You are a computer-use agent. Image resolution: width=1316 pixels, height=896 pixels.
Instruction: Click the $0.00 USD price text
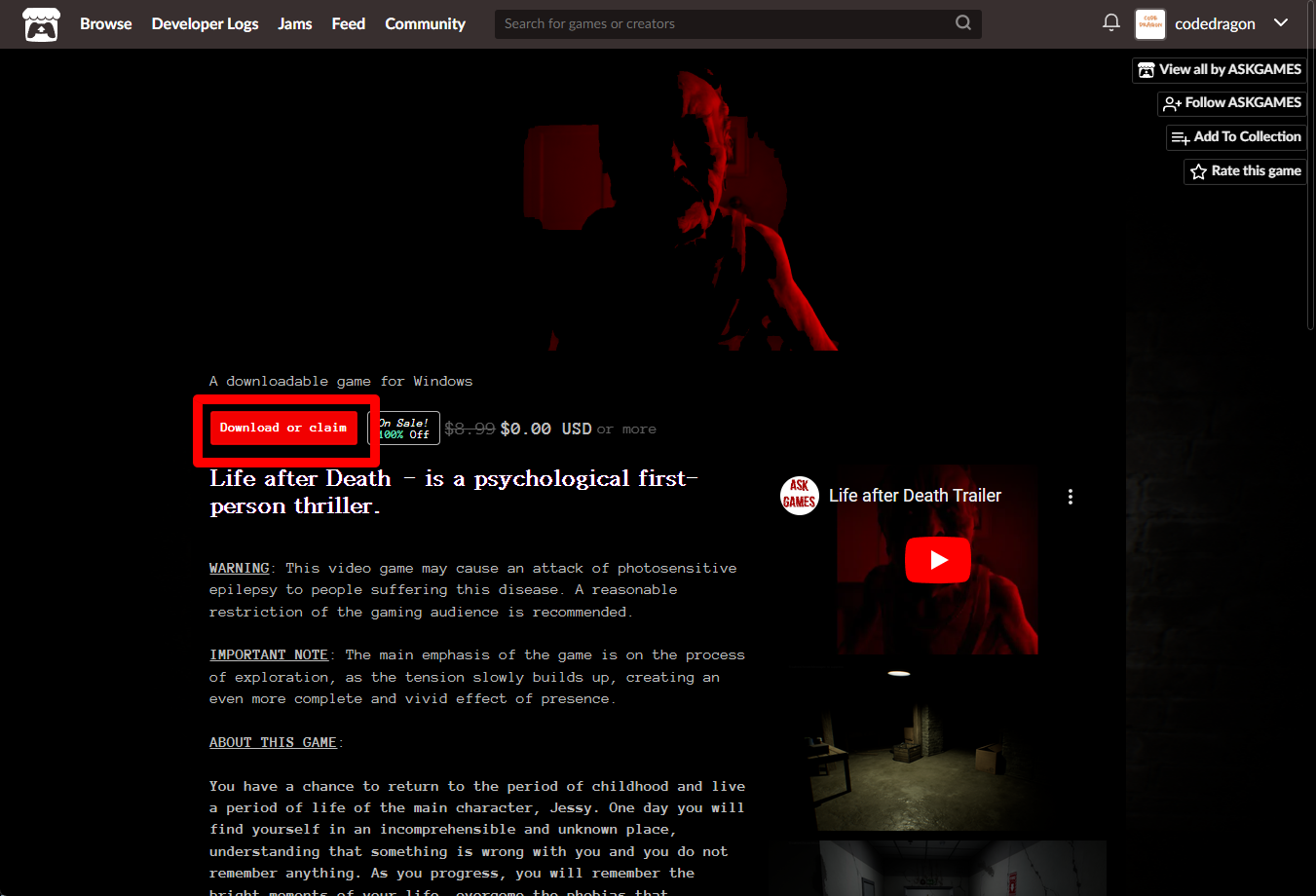pos(545,429)
